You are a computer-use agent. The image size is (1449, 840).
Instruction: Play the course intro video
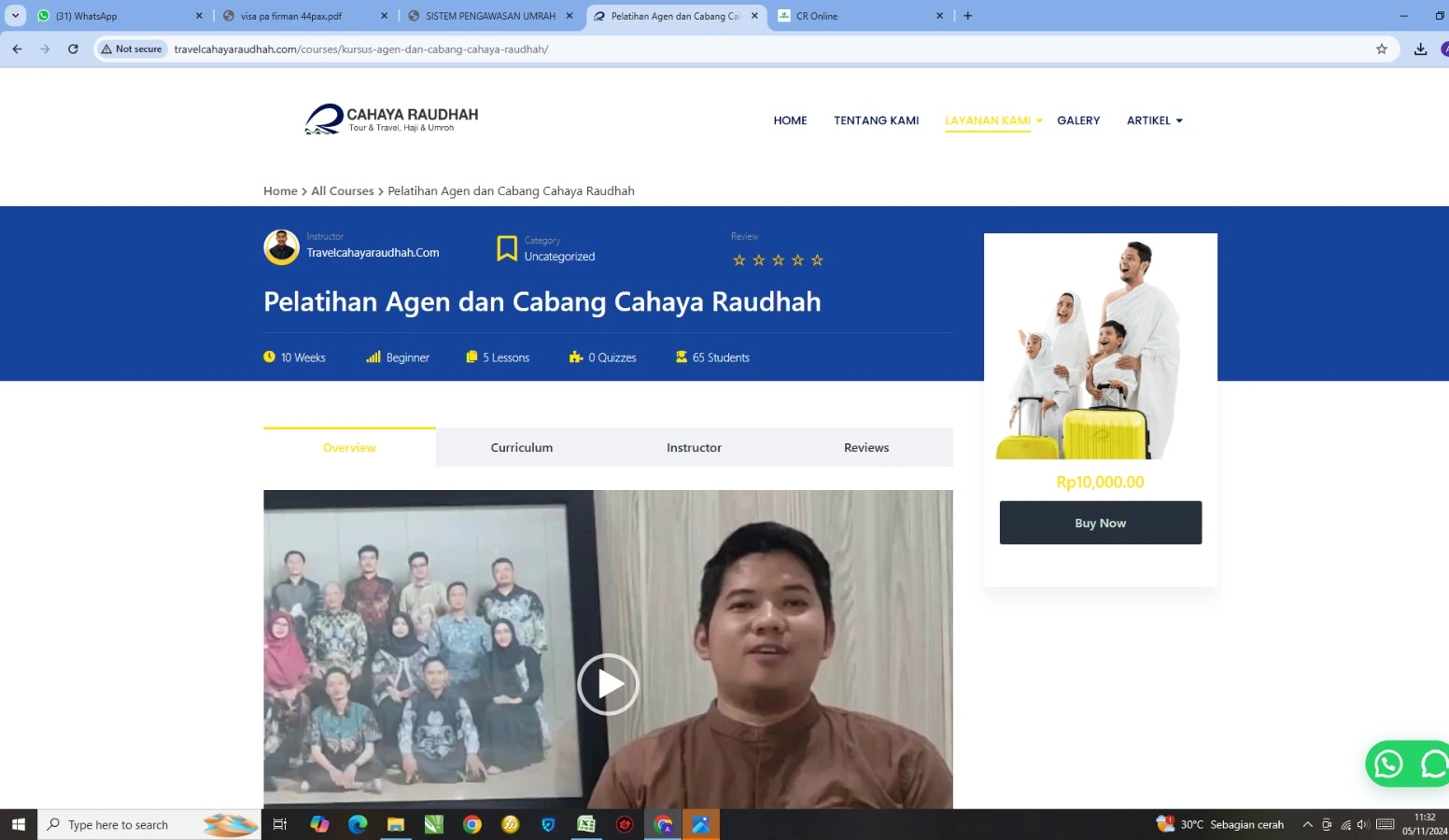pos(608,684)
